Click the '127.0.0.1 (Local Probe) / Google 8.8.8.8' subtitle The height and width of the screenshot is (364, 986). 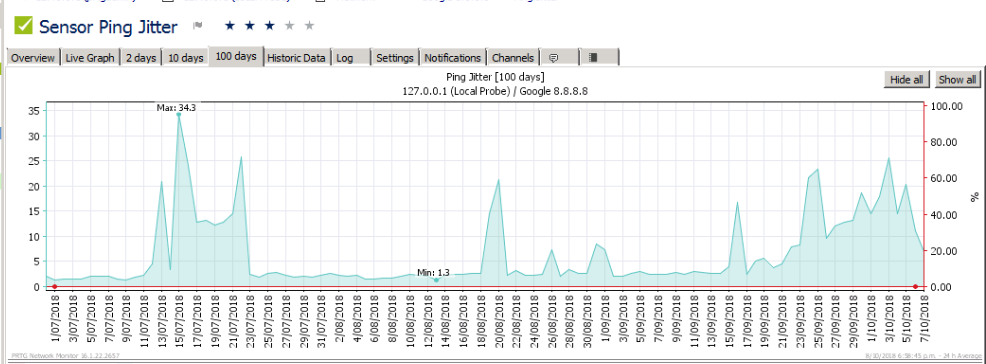tap(496, 91)
